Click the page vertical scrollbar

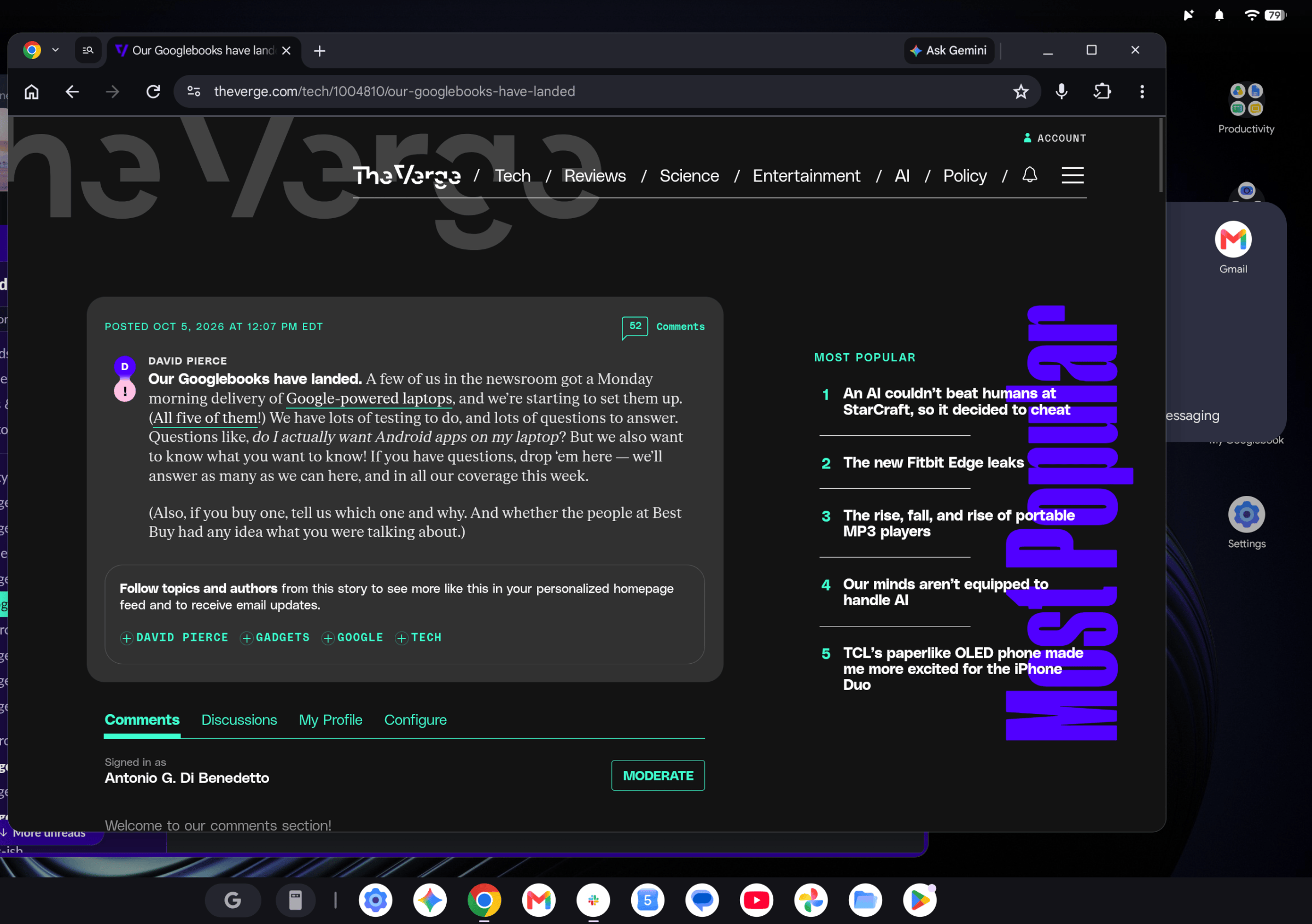point(1161,155)
